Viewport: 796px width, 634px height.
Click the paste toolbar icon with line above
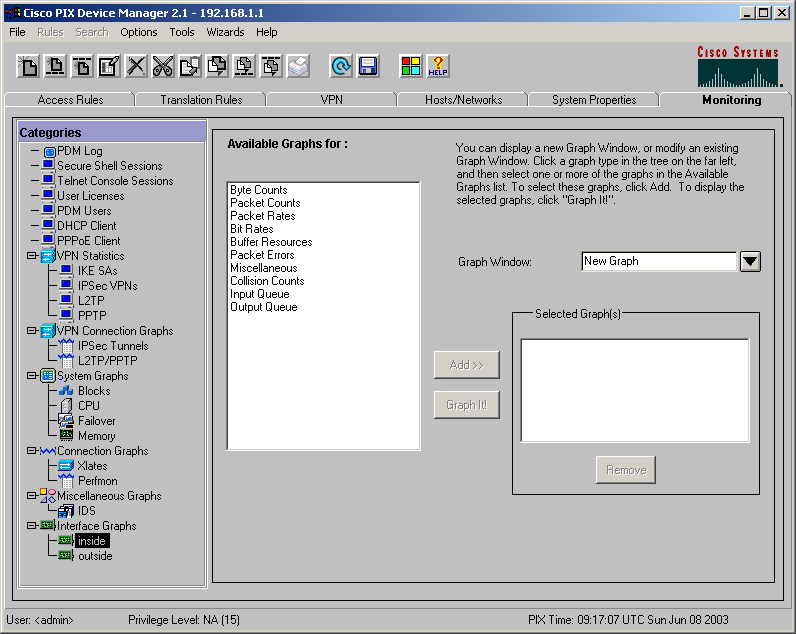pos(272,66)
